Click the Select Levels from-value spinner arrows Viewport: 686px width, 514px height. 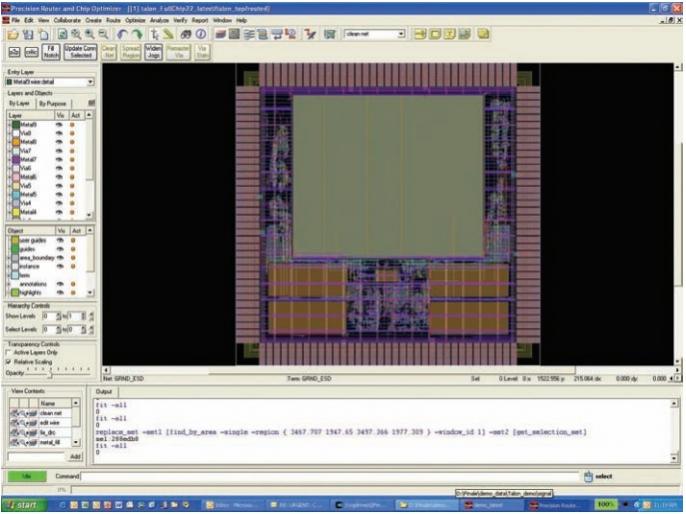click(59, 329)
